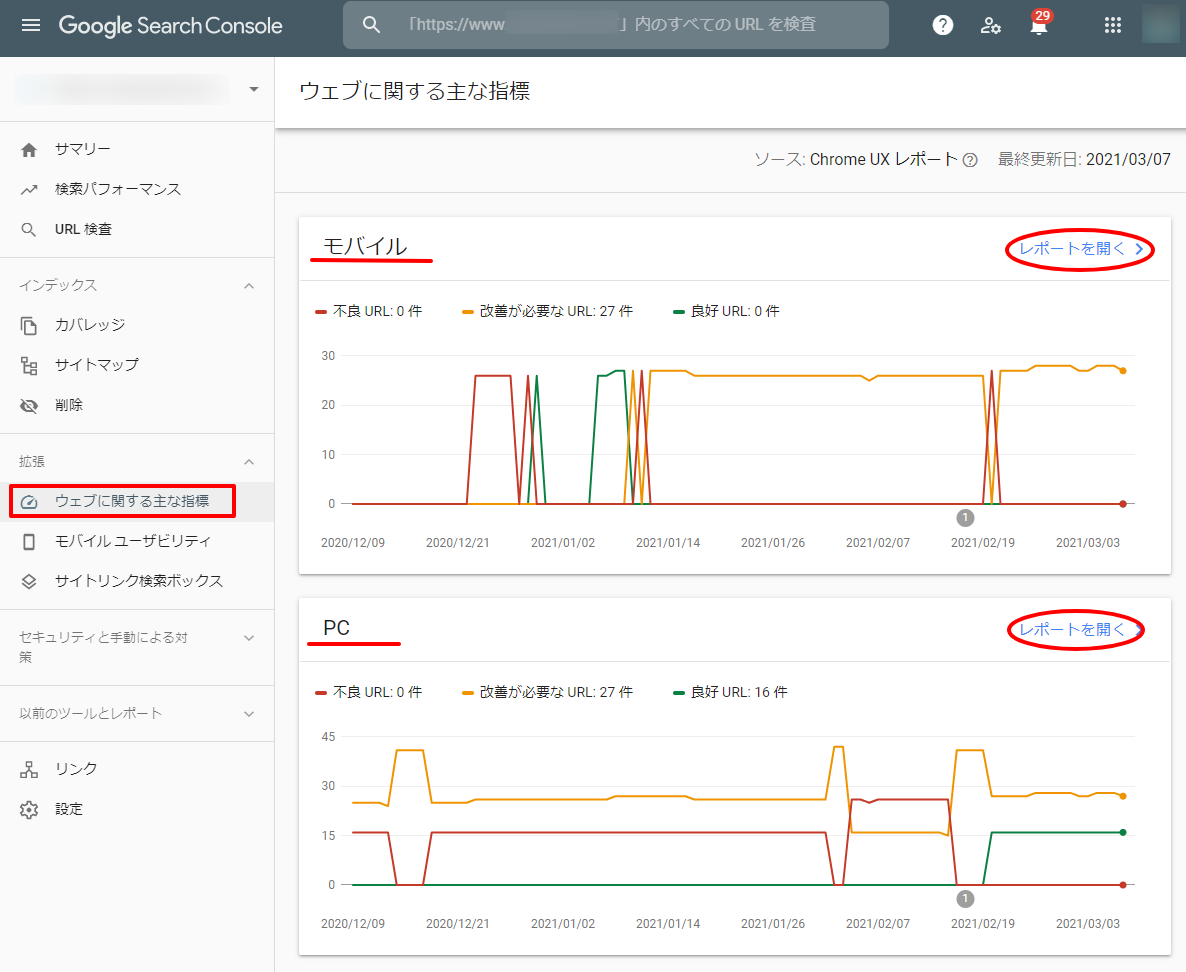The width and height of the screenshot is (1186, 972).
Task: Expand 以前のツールとレポート section
Action: tap(249, 714)
